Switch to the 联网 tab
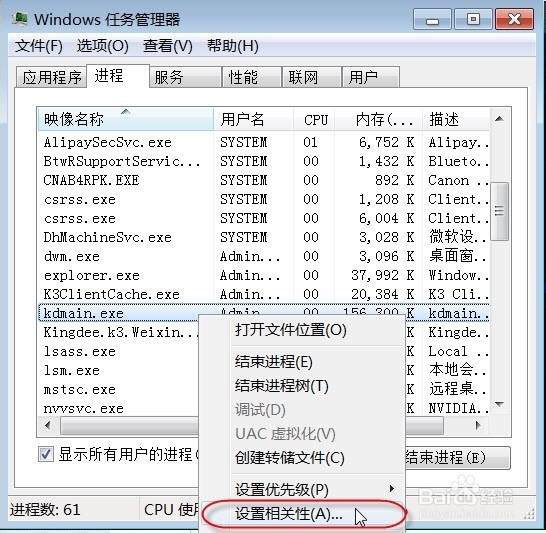This screenshot has height=533, width=546. [312, 77]
